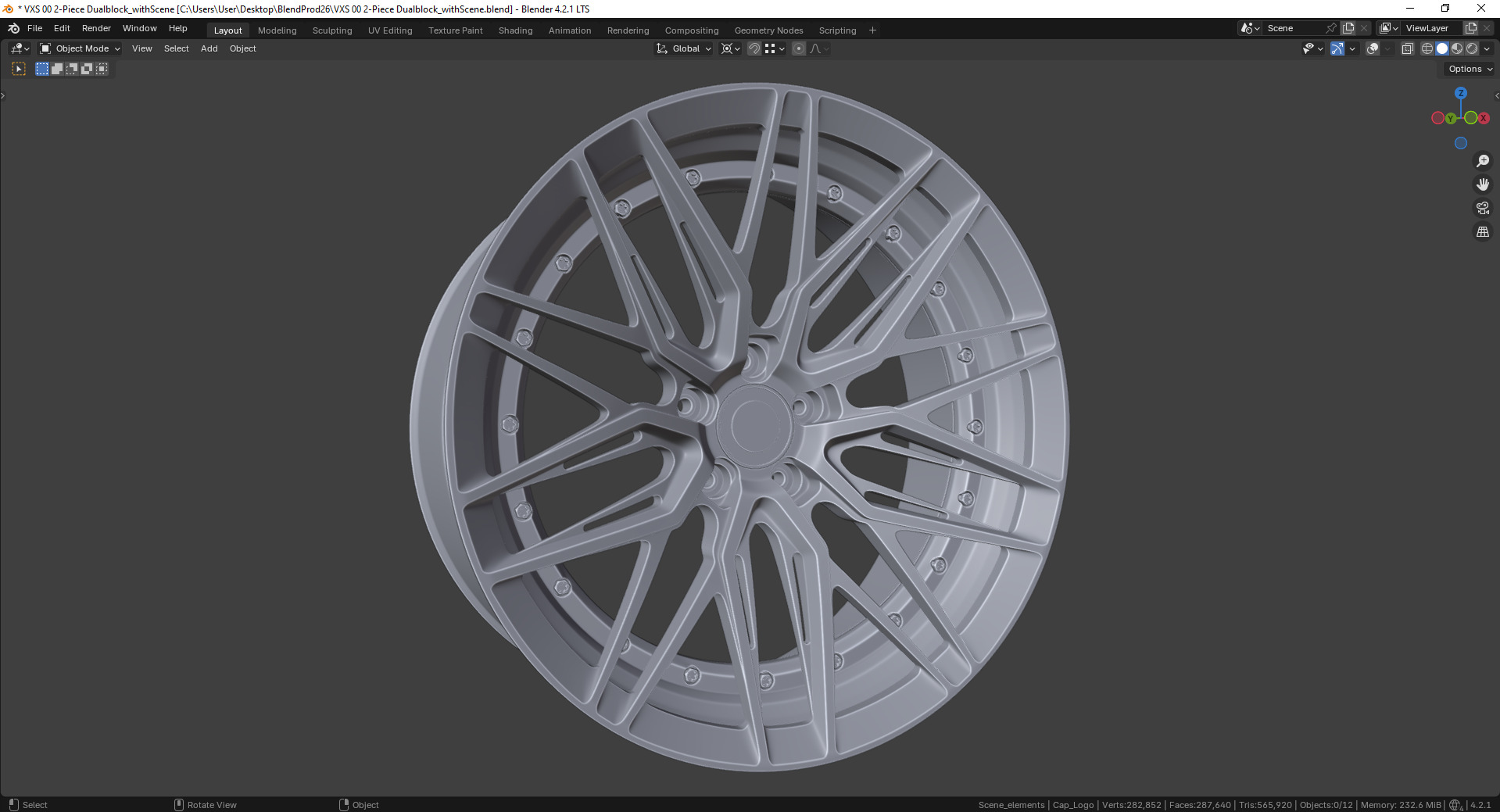Screen dimensions: 1500x812
Task: Switch to Wireframe viewport shading
Action: pos(1427,48)
